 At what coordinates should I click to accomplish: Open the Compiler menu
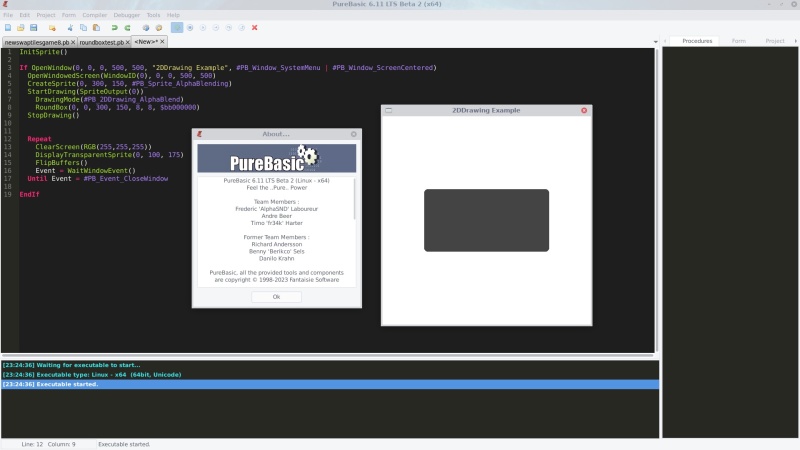tap(95, 15)
